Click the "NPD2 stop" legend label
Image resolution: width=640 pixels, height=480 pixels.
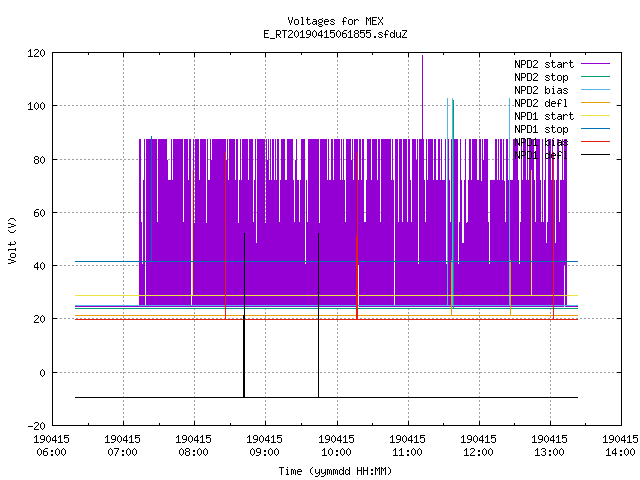pos(541,77)
